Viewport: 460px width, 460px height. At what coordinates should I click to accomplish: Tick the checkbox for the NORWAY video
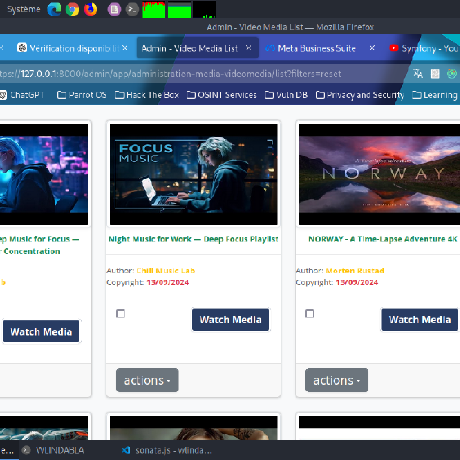click(310, 314)
